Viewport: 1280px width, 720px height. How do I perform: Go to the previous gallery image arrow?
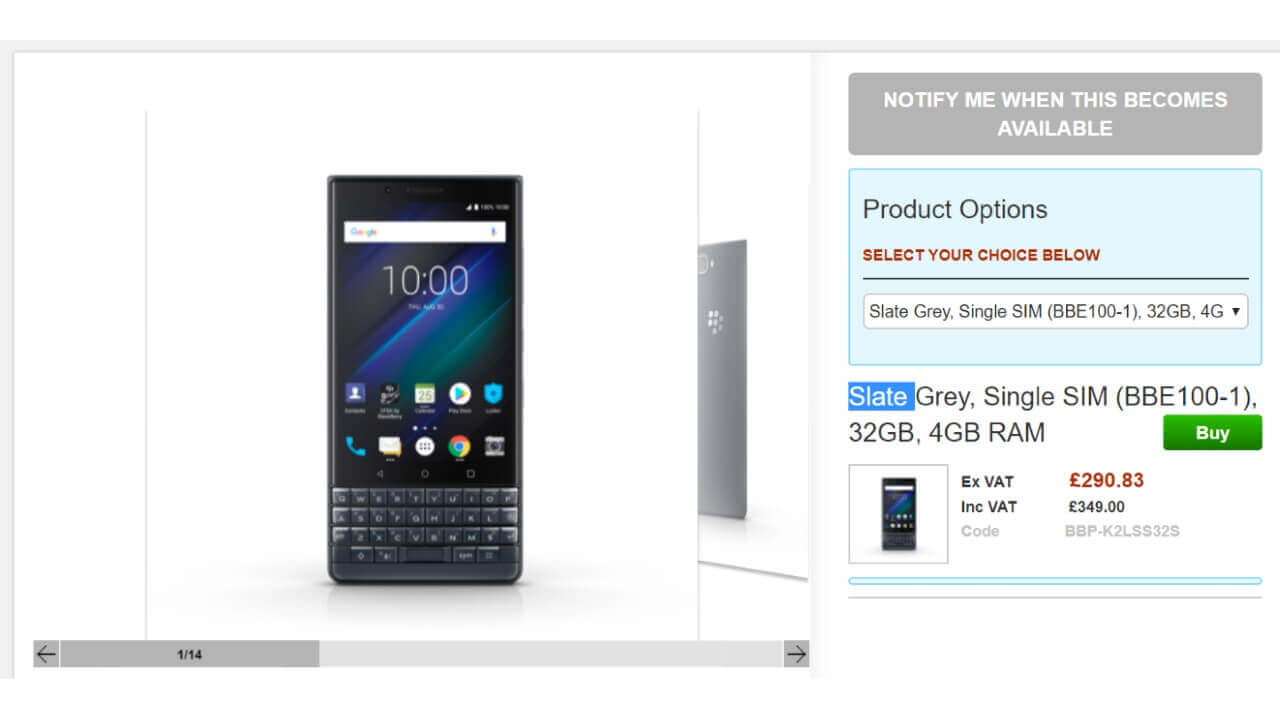(46, 654)
